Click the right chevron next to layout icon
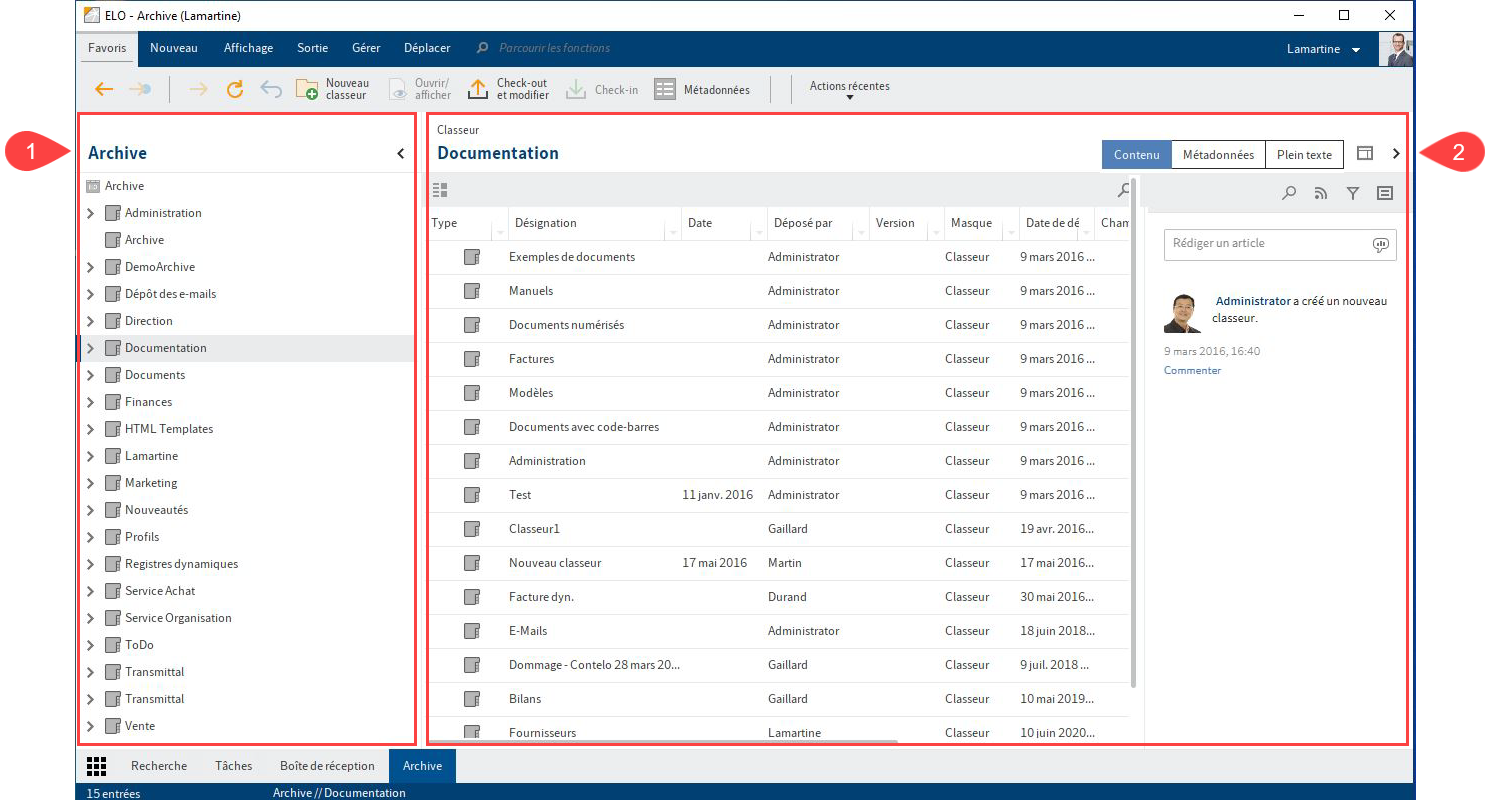Screen dimensions: 1489x800 pos(1397,154)
